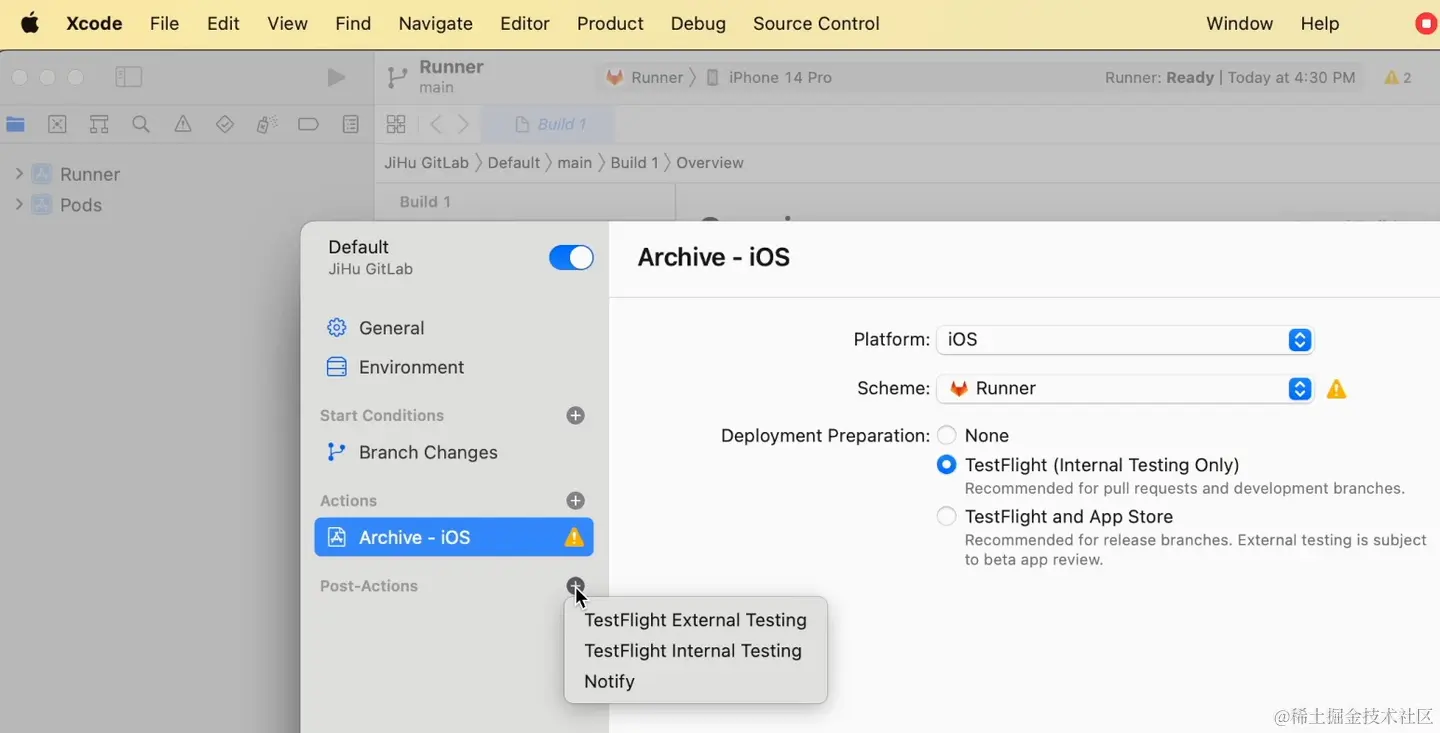The width and height of the screenshot is (1440, 733).
Task: Expand the Pods project in navigator
Action: [x=18, y=205]
